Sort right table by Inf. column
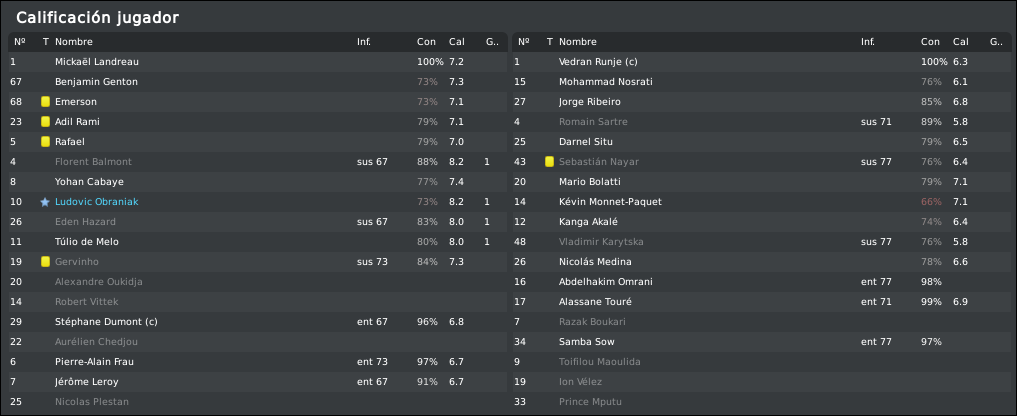1017x416 pixels. click(868, 42)
